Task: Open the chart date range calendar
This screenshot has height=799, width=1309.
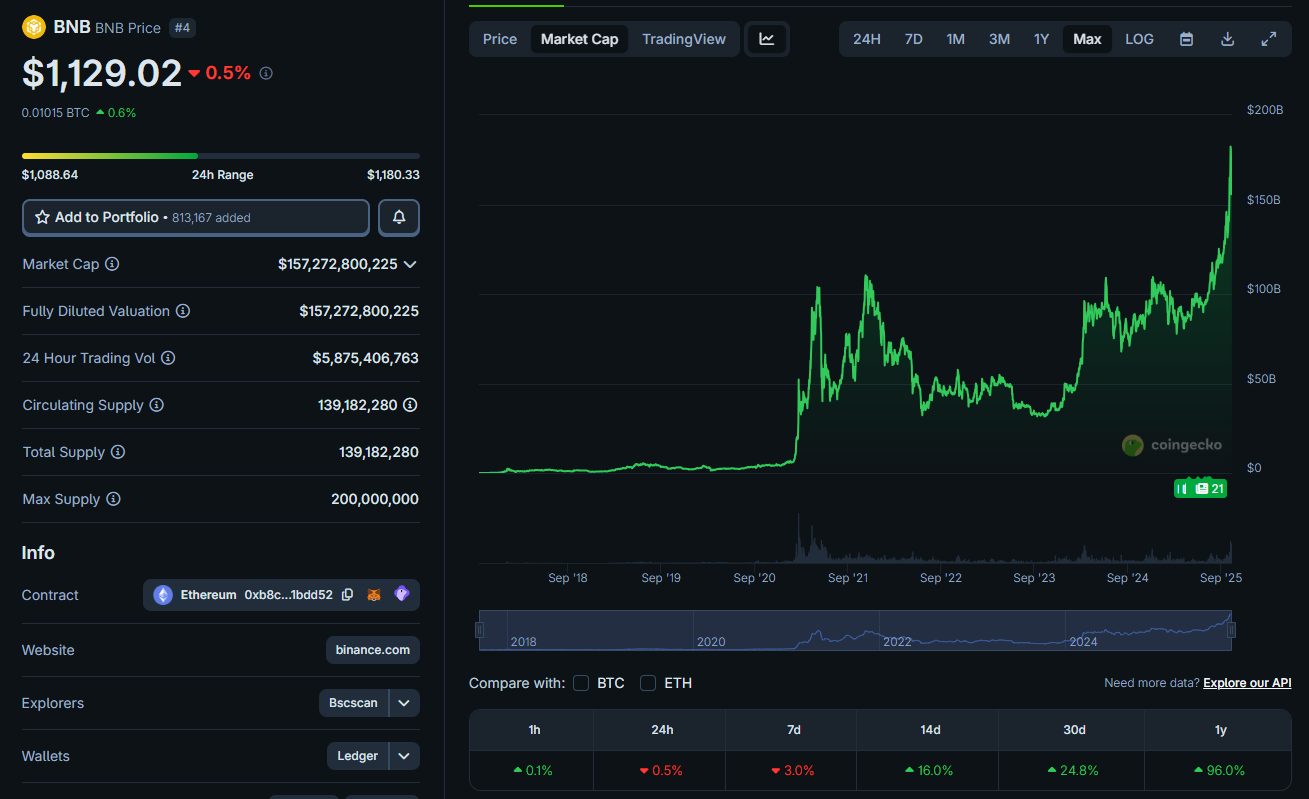Action: tap(1186, 39)
